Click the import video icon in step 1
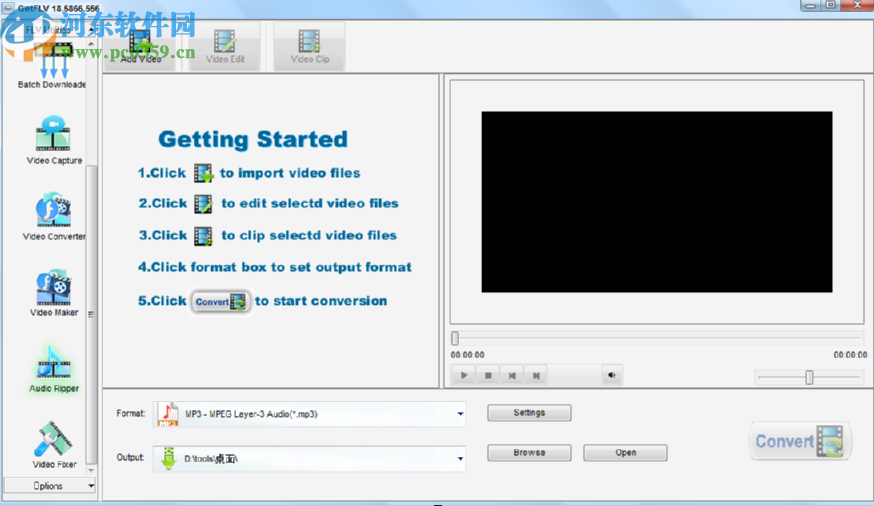Image resolution: width=874 pixels, height=506 pixels. pyautogui.click(x=203, y=173)
